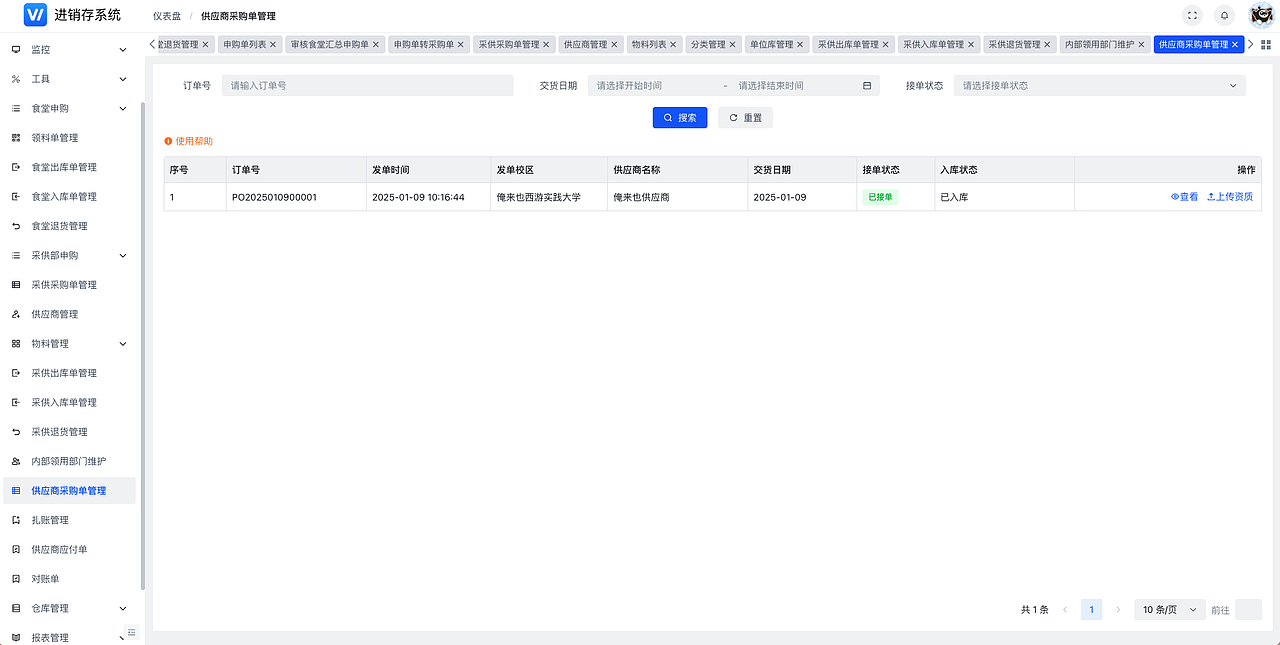
Task: Change page size via 10 条/页 selector
Action: [1168, 609]
